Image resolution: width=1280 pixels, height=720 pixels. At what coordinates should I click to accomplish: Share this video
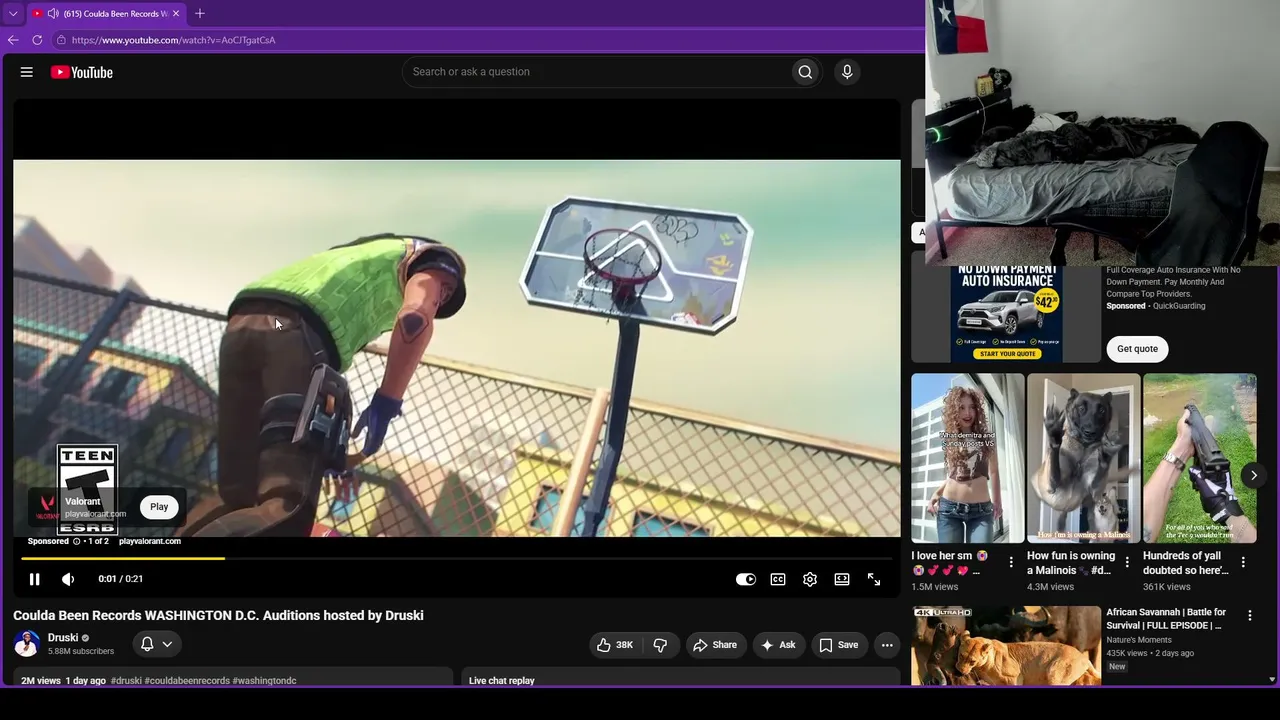tap(715, 645)
